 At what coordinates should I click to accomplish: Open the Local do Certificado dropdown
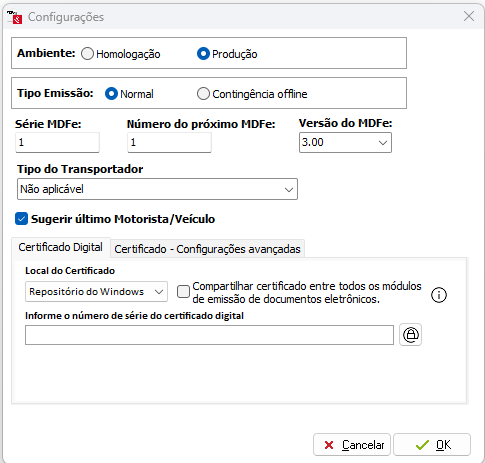[96, 292]
